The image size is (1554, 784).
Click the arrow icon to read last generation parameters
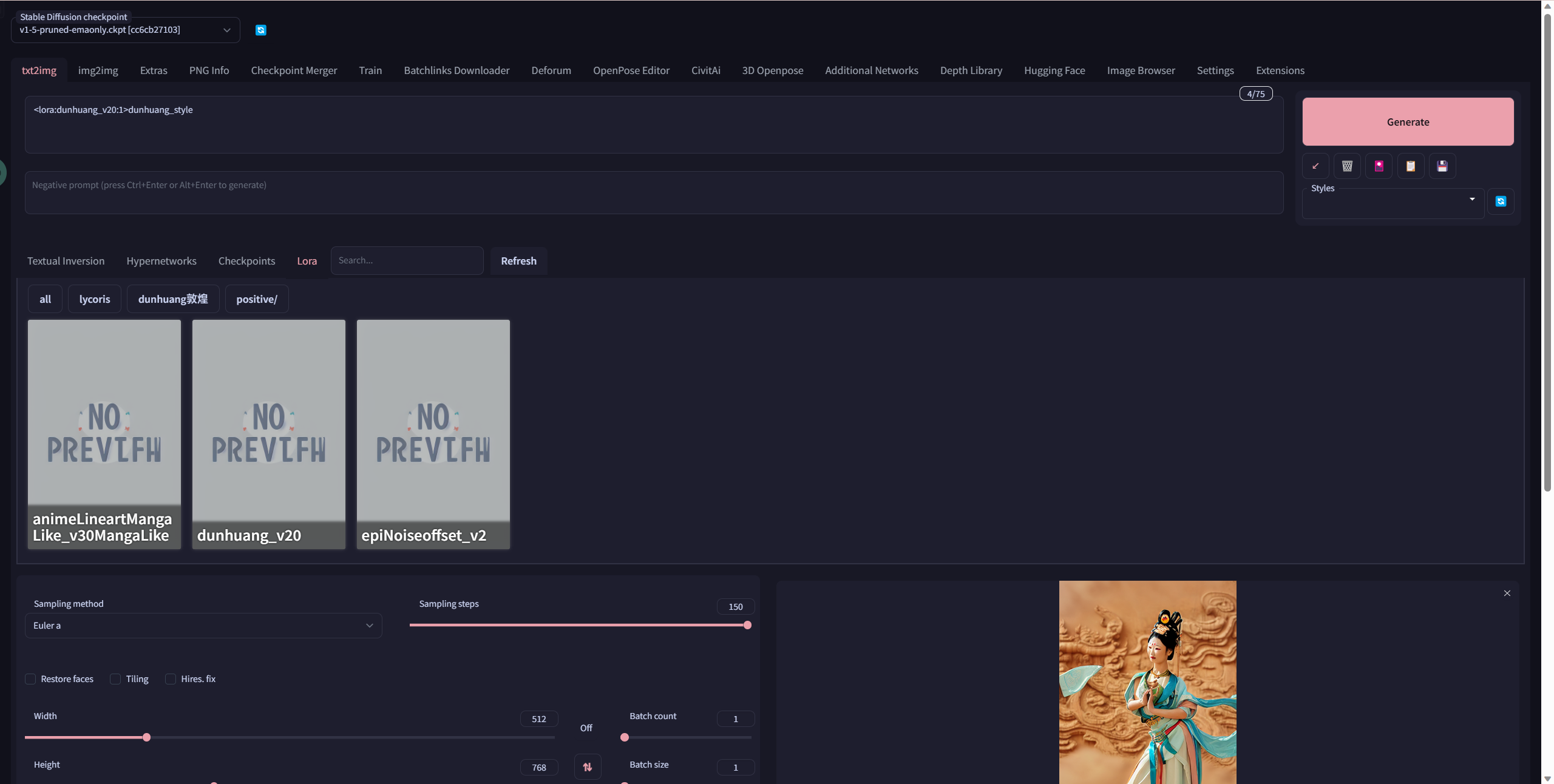click(1315, 166)
